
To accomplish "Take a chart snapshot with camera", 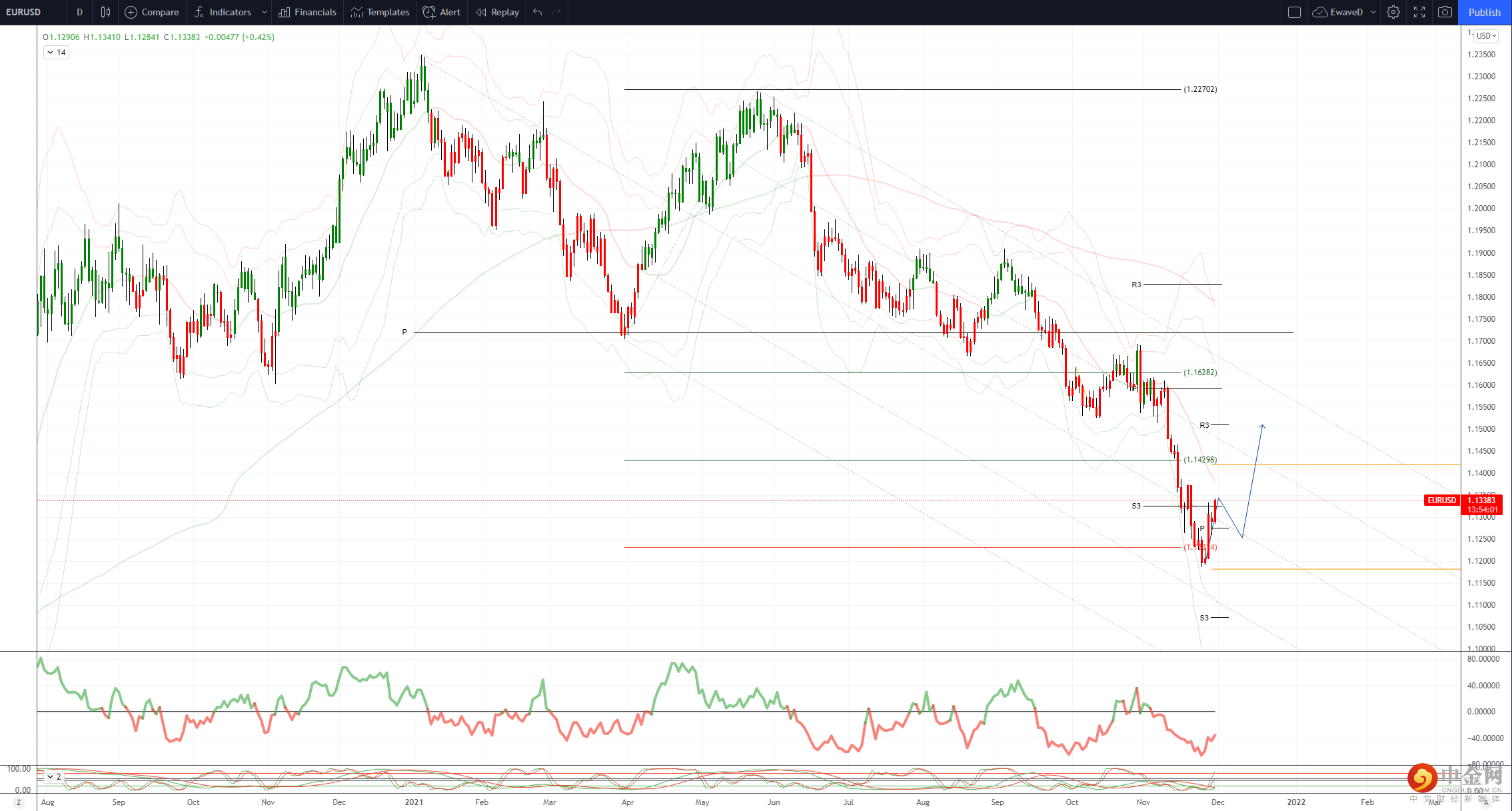I will tap(1445, 12).
